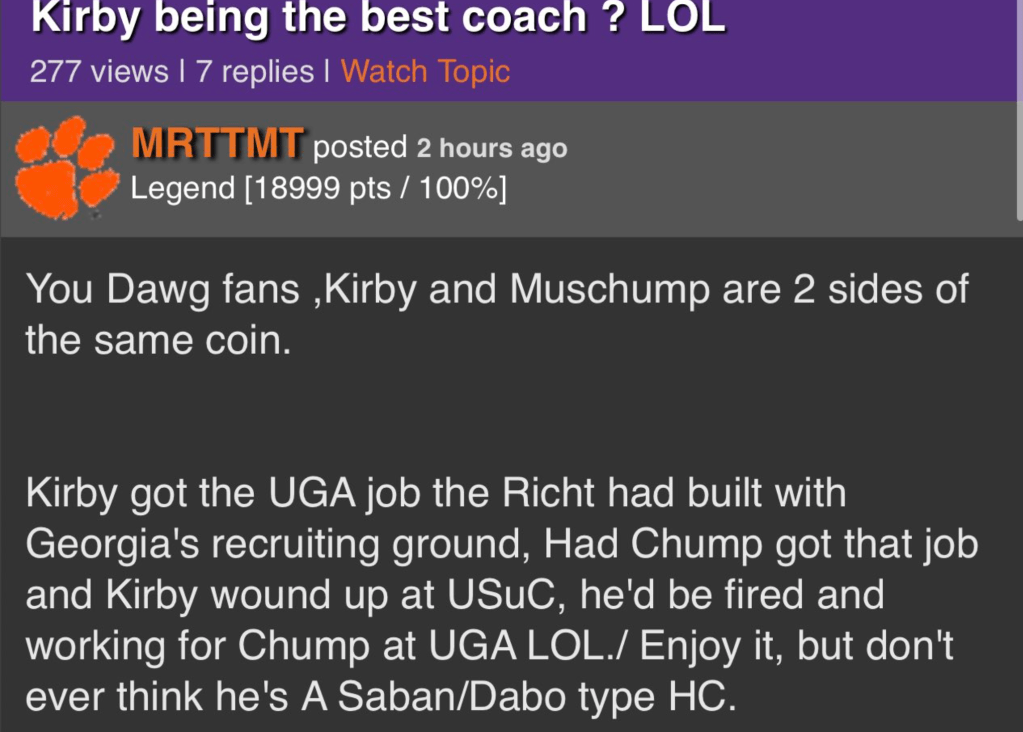Click 'Enjoy it, but don't' text

(796, 647)
